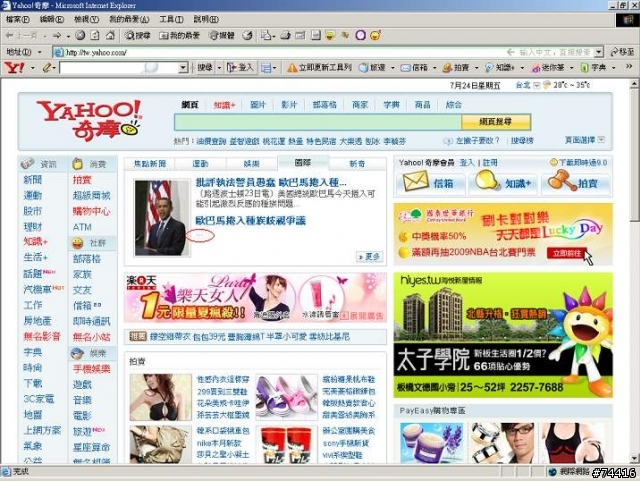The width and height of the screenshot is (640, 481).
Task: Click the Yahoo! 奇摩 logo
Action: [89, 120]
